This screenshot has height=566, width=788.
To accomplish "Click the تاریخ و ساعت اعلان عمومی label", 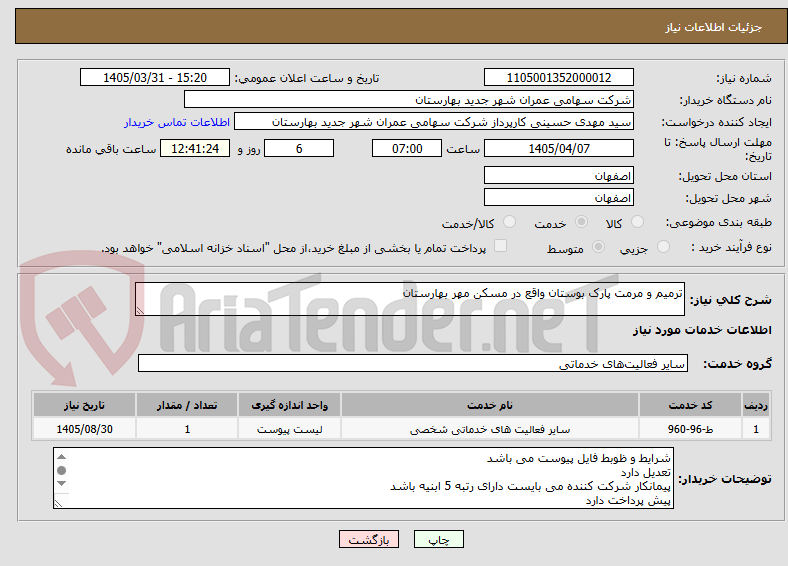I will [307, 78].
